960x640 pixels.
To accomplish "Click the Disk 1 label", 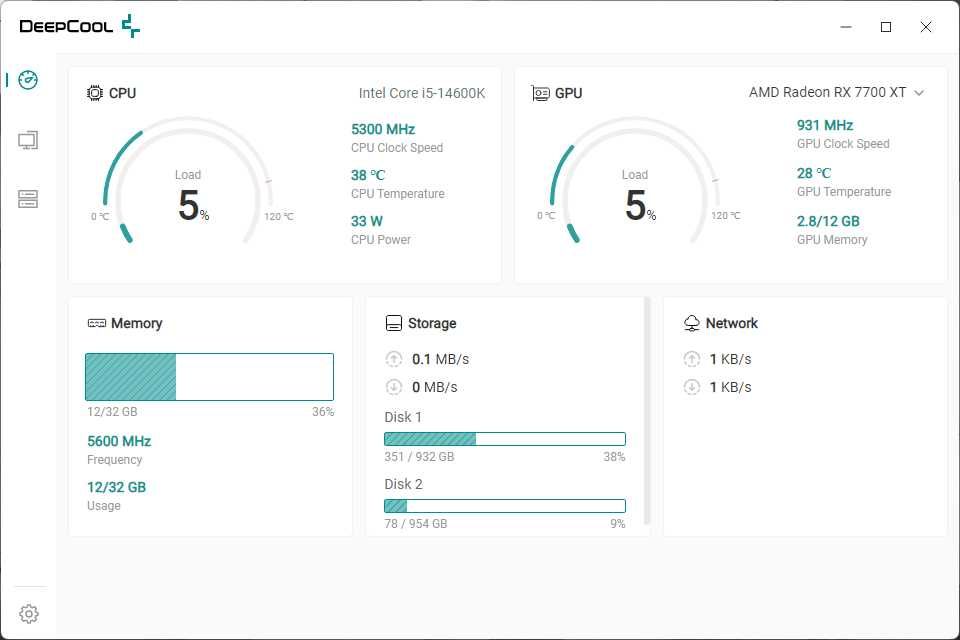I will (403, 417).
